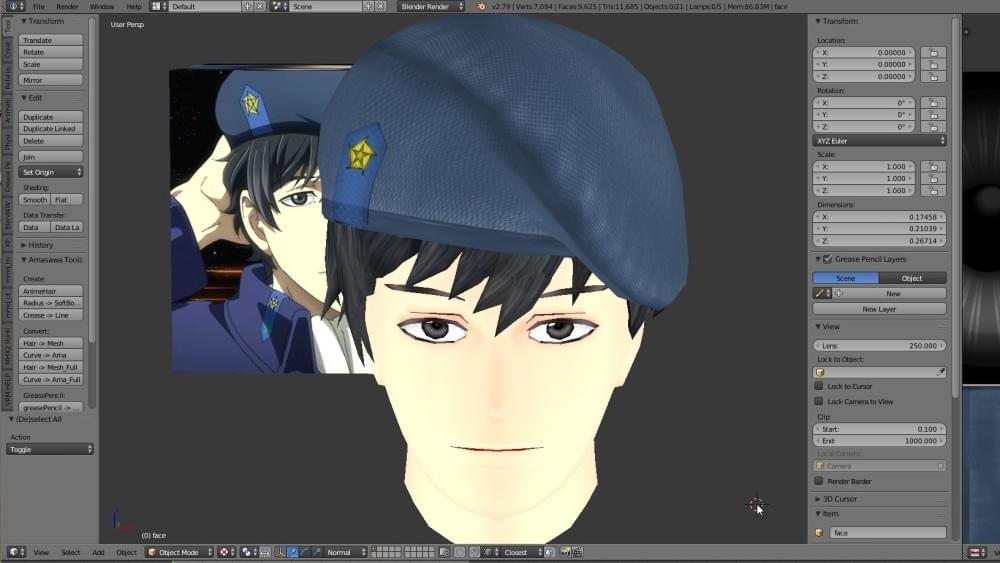Open the Toggle action dropdown
Screen dimensions: 1000x563
(50, 450)
